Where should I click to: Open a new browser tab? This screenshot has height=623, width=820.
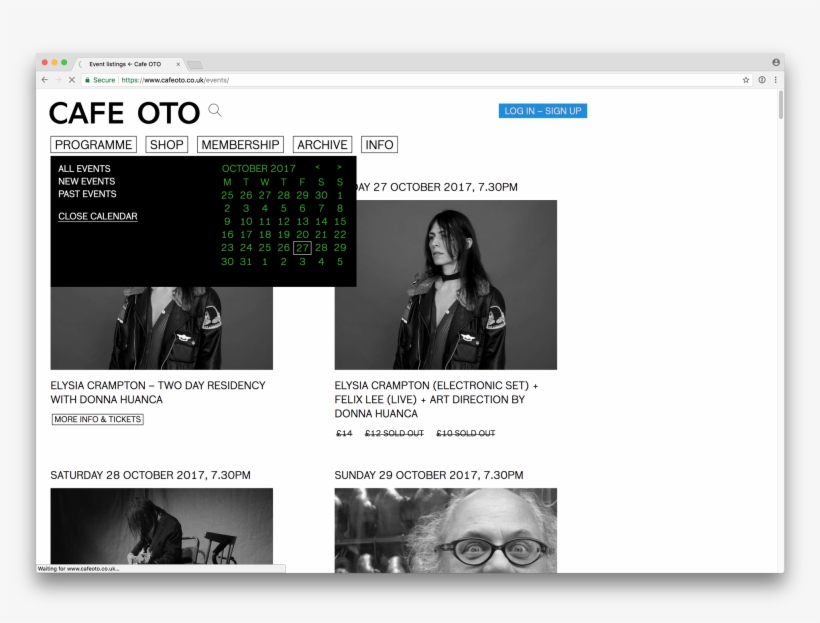click(x=195, y=65)
